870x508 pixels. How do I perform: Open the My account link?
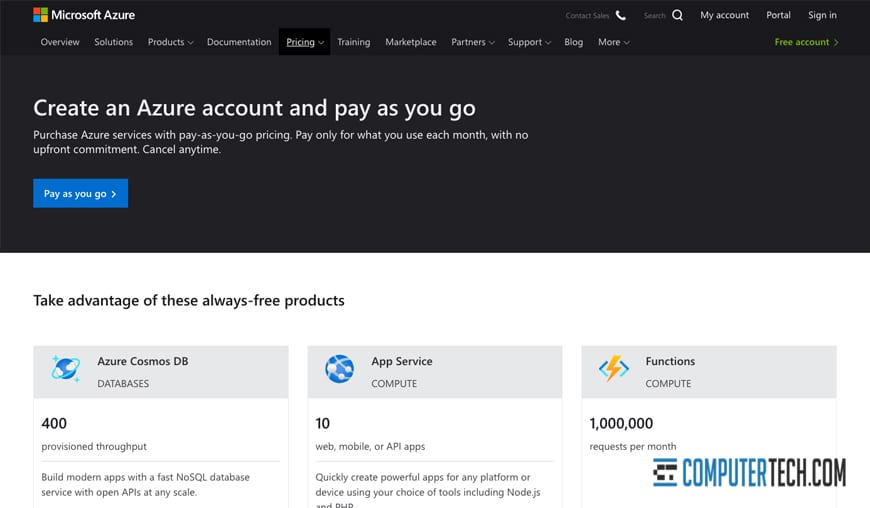click(x=725, y=15)
